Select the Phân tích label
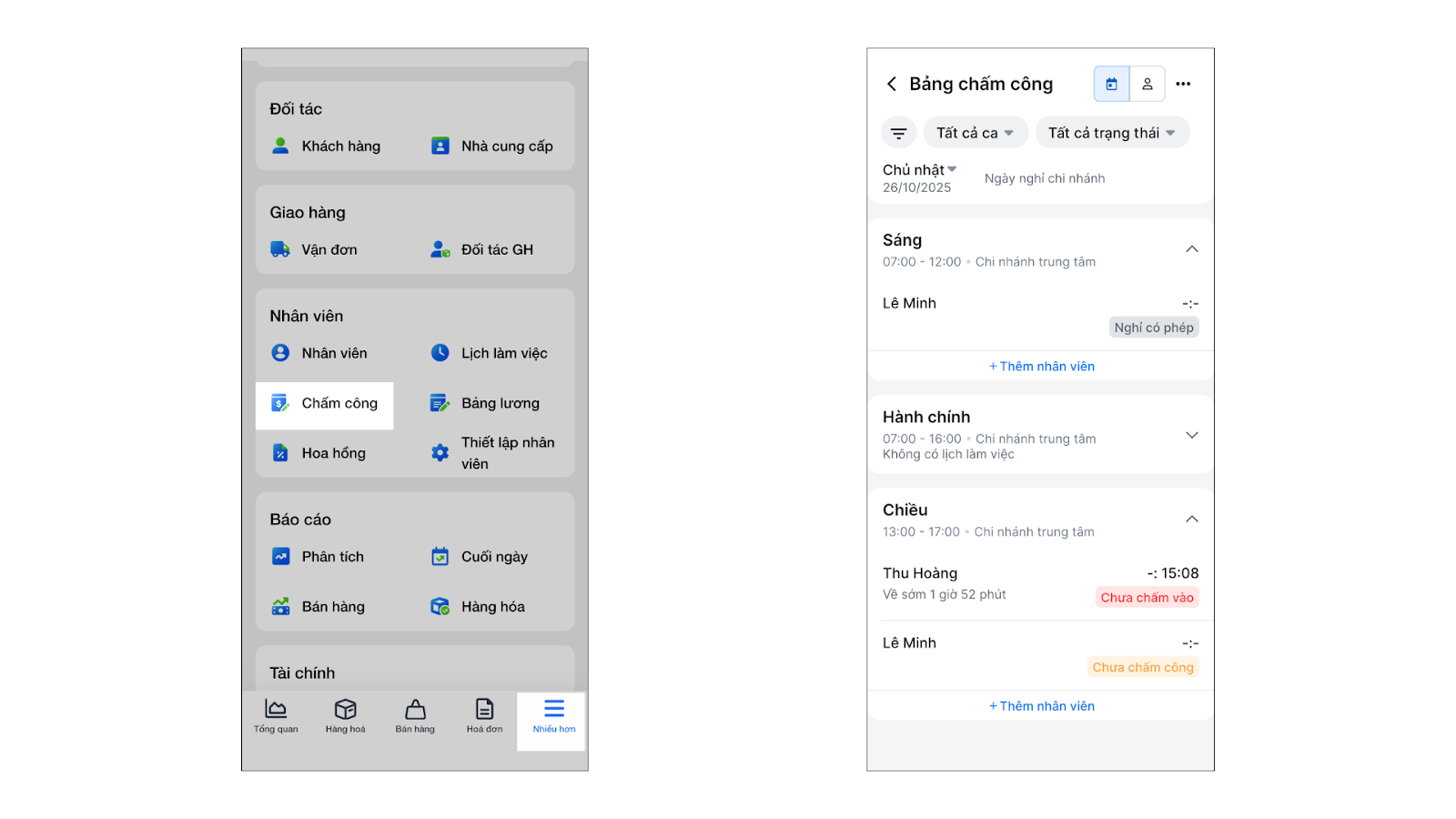 click(x=333, y=557)
